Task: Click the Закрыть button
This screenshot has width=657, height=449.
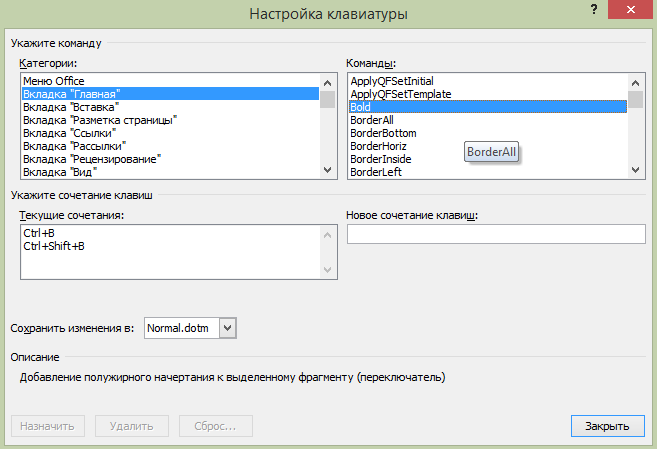Action: [608, 426]
